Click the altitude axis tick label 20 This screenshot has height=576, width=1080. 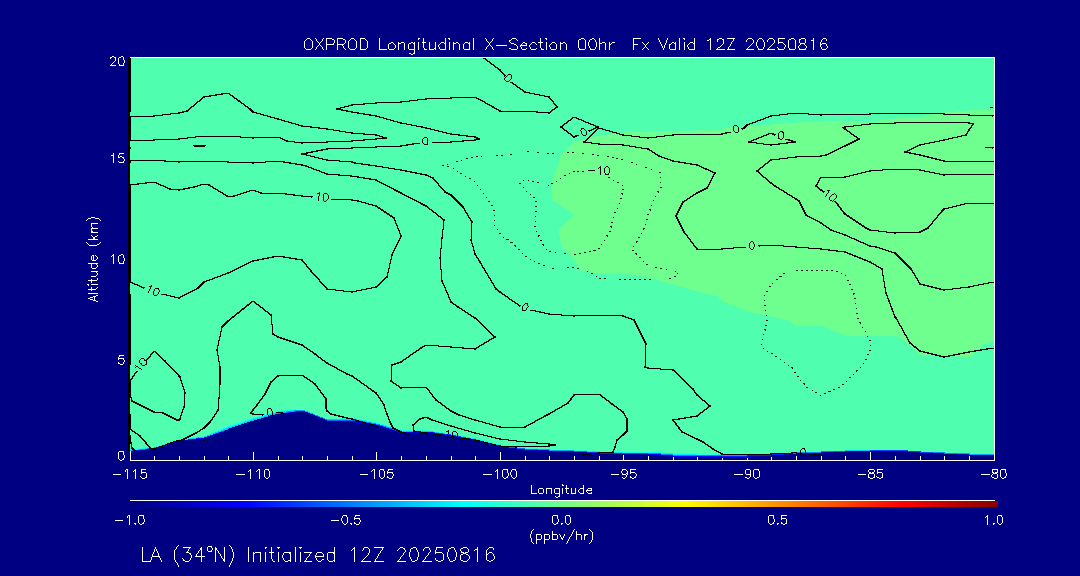click(x=117, y=61)
